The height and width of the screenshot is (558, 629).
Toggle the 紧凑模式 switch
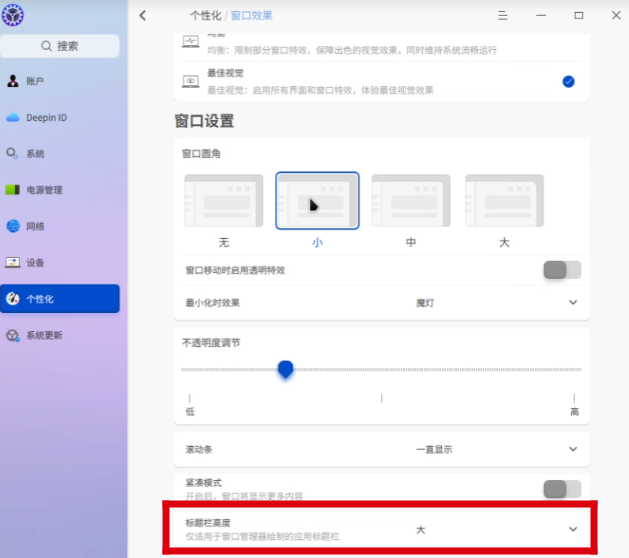[562, 489]
